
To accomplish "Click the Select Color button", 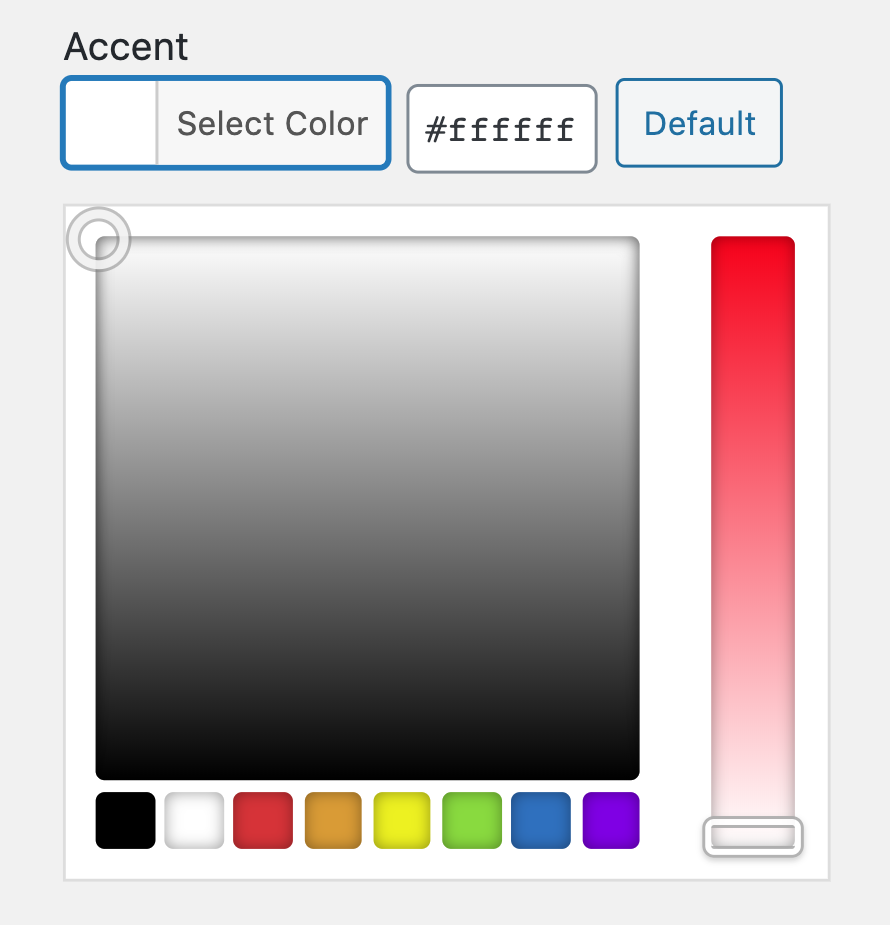I will tap(272, 122).
